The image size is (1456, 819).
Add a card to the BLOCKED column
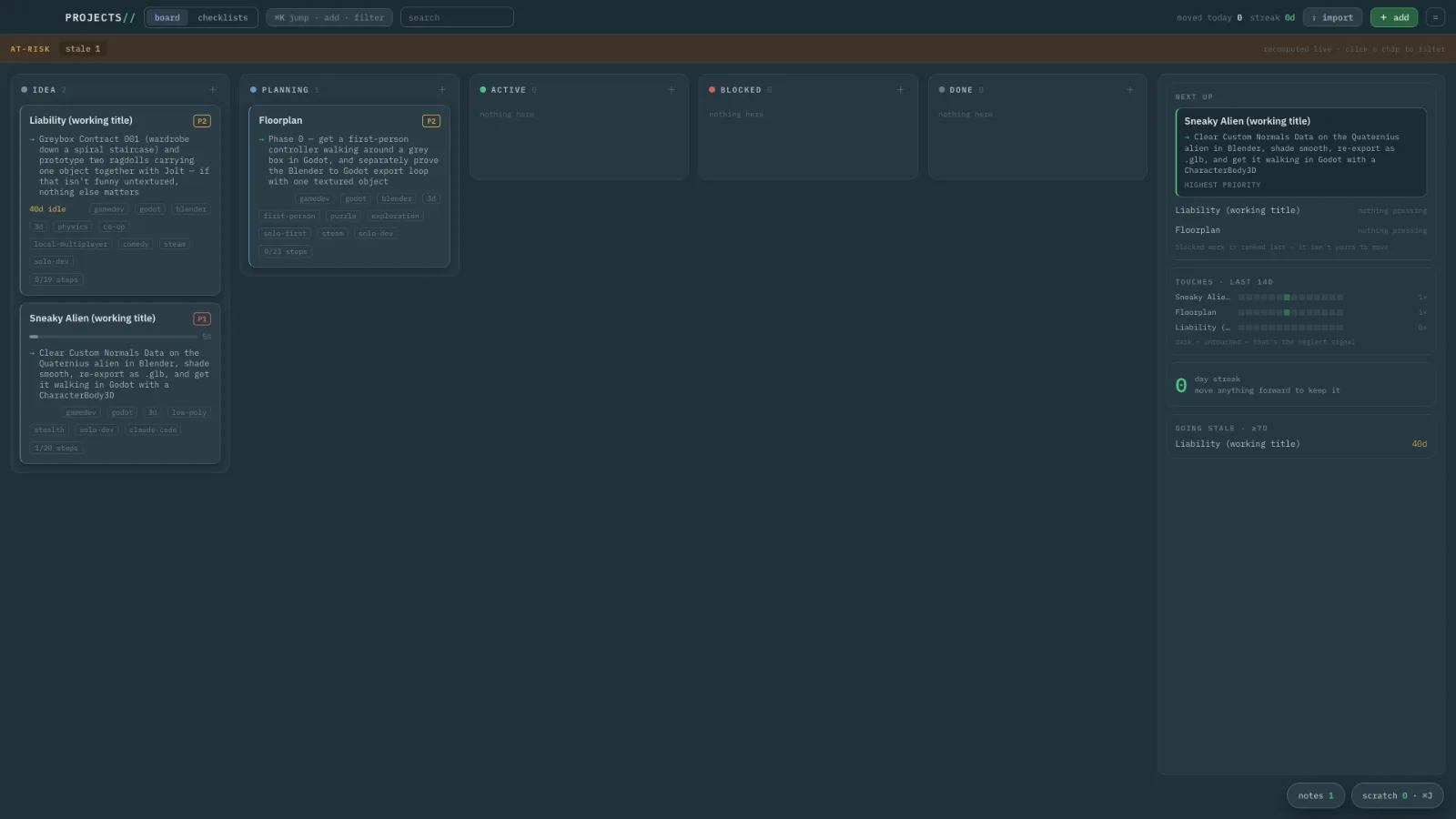coord(901,90)
